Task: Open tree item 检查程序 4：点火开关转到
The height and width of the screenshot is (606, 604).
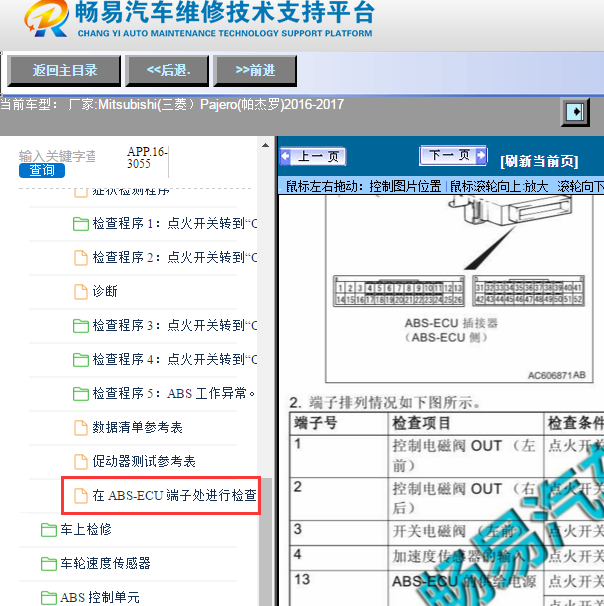Action: [x=175, y=359]
